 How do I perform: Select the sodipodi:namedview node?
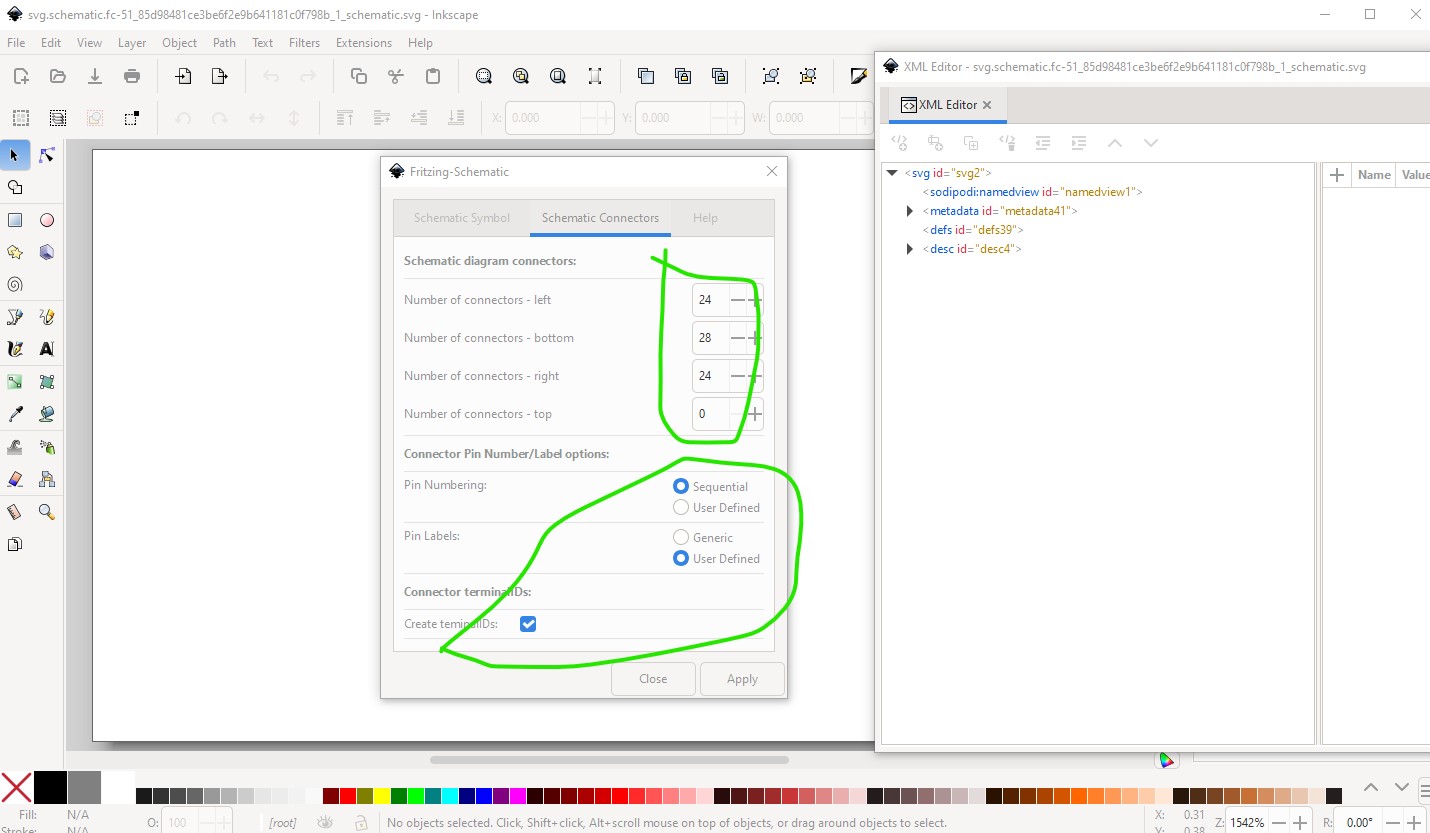coord(1033,192)
